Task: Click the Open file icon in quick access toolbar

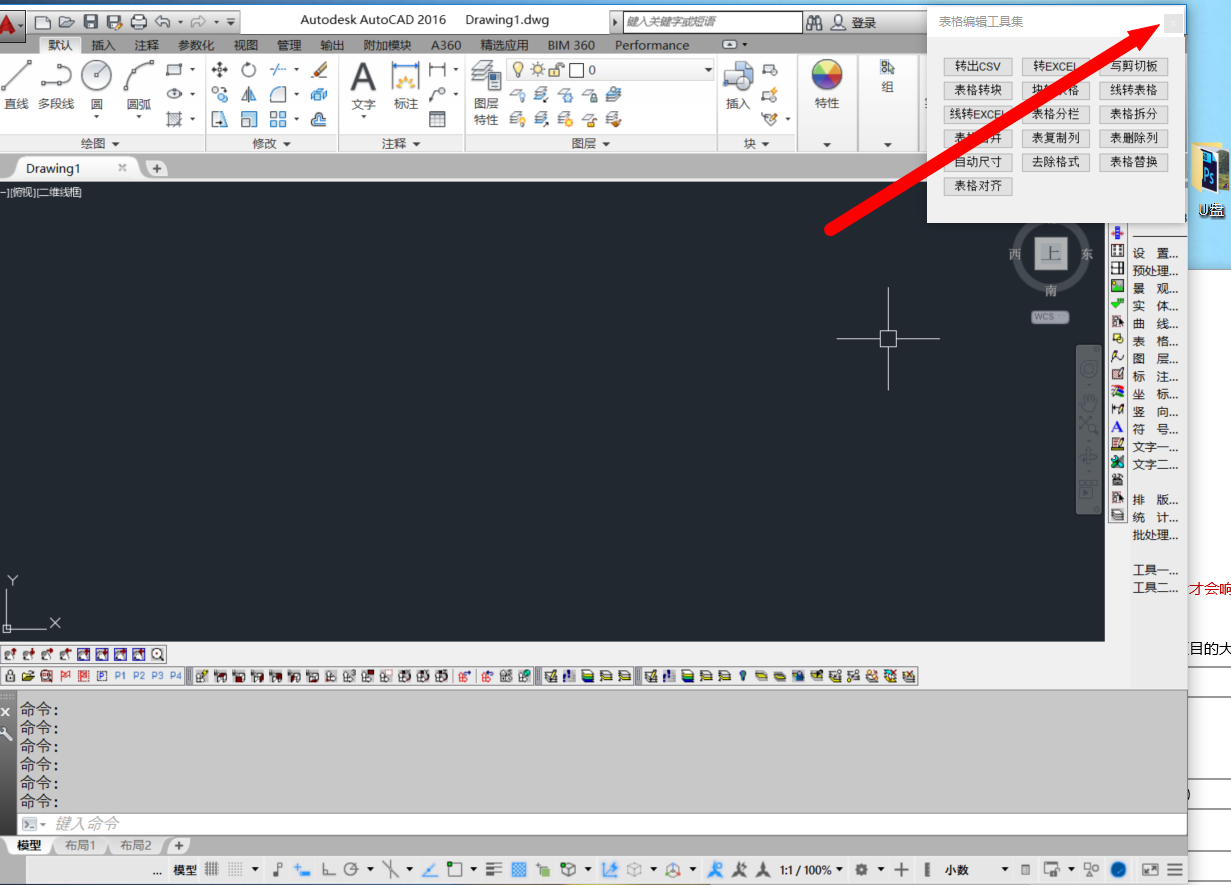Action: (x=67, y=21)
